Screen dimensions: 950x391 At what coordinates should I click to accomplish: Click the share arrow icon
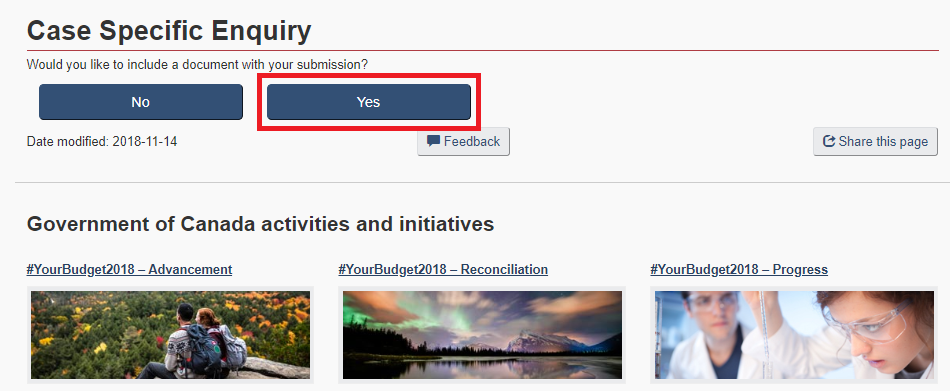[x=829, y=141]
